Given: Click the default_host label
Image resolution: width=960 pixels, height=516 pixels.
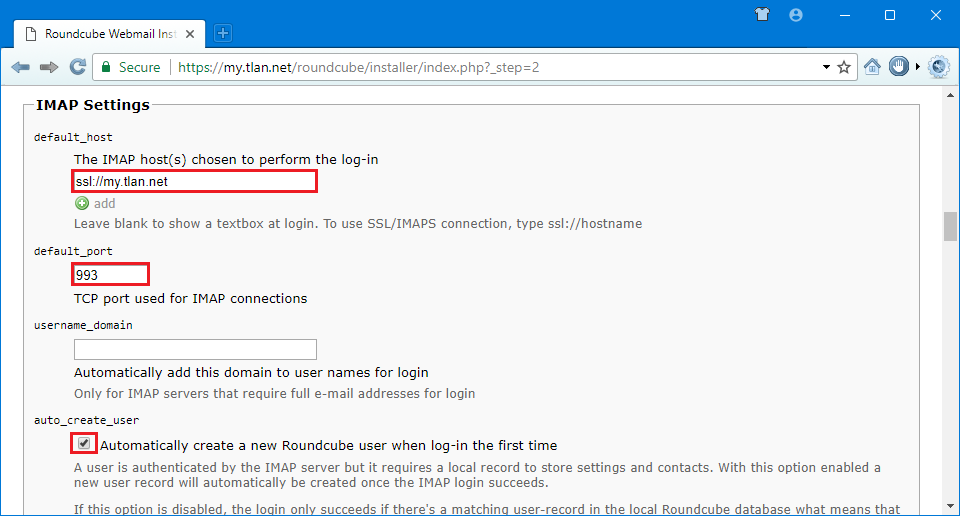Looking at the screenshot, I should tap(73, 137).
